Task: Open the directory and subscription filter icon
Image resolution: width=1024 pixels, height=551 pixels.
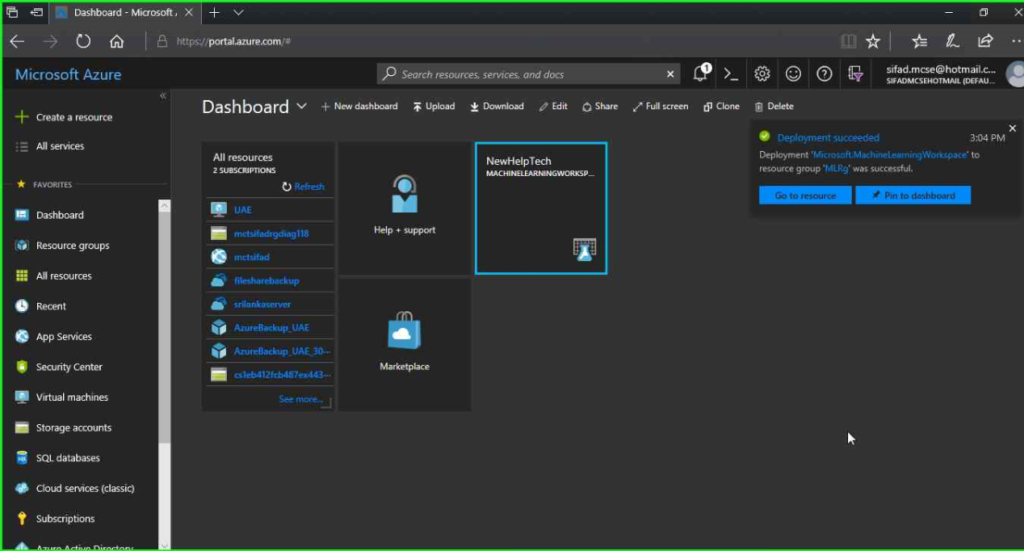Action: point(855,74)
